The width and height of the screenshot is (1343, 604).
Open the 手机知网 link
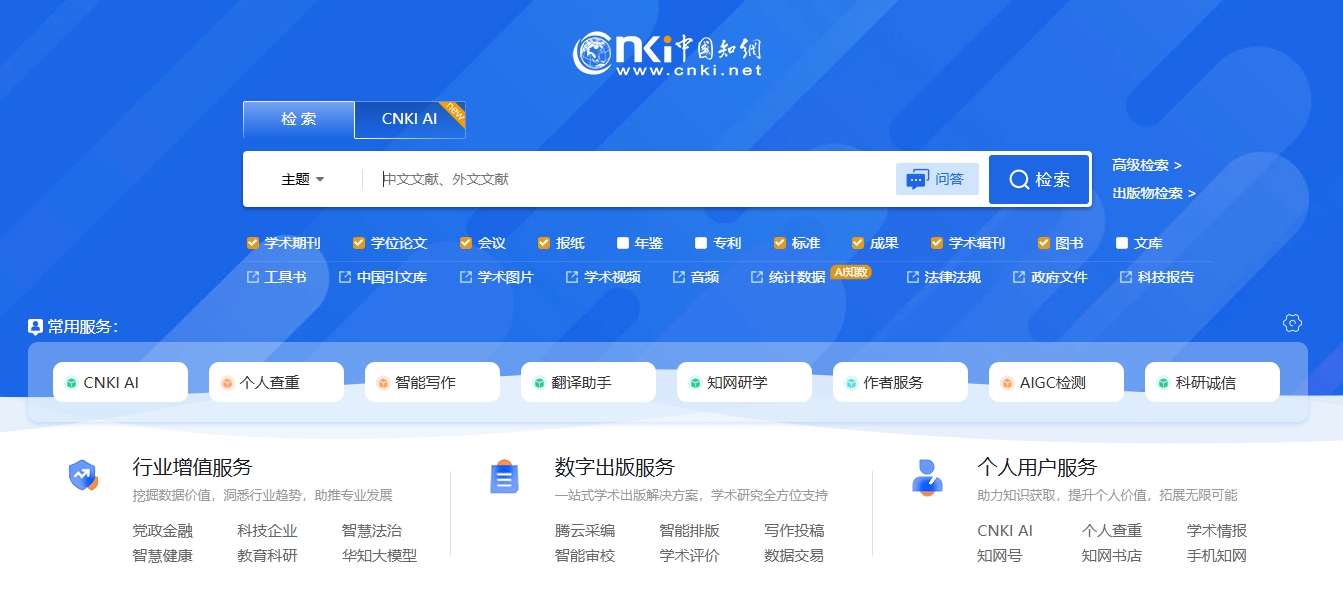pyautogui.click(x=1217, y=556)
